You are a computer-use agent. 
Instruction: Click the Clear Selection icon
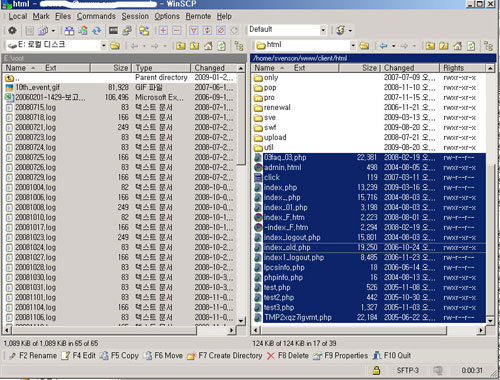(x=221, y=31)
